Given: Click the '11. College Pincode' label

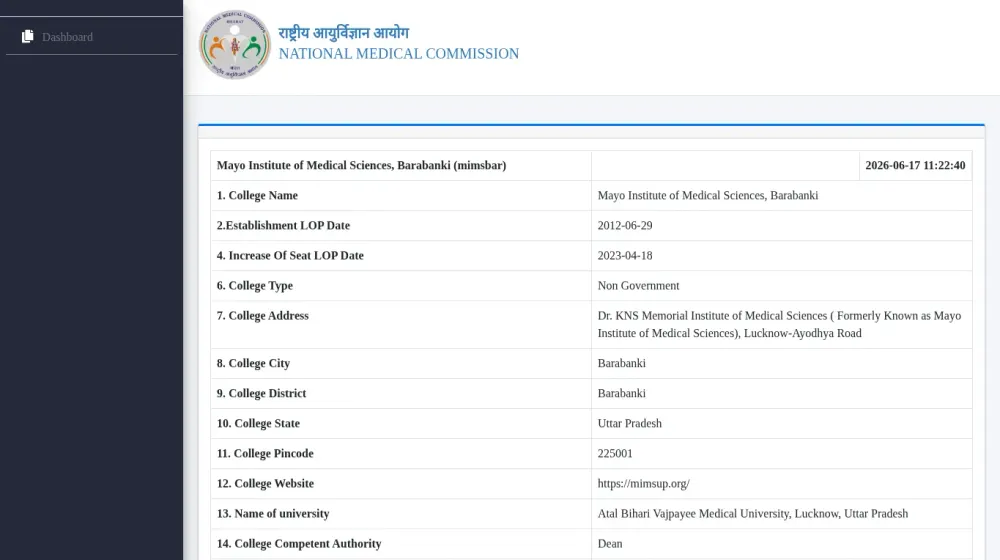Looking at the screenshot, I should point(265,453).
